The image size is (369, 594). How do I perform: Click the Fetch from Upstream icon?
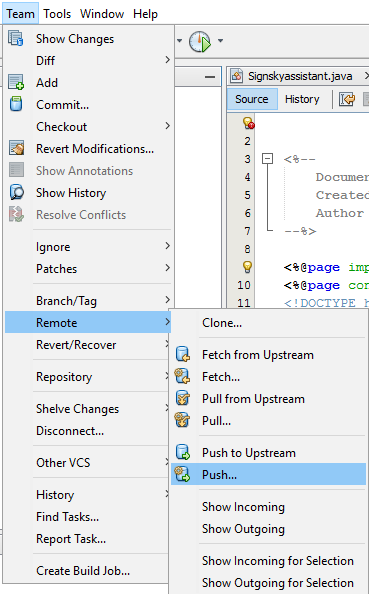tap(183, 354)
